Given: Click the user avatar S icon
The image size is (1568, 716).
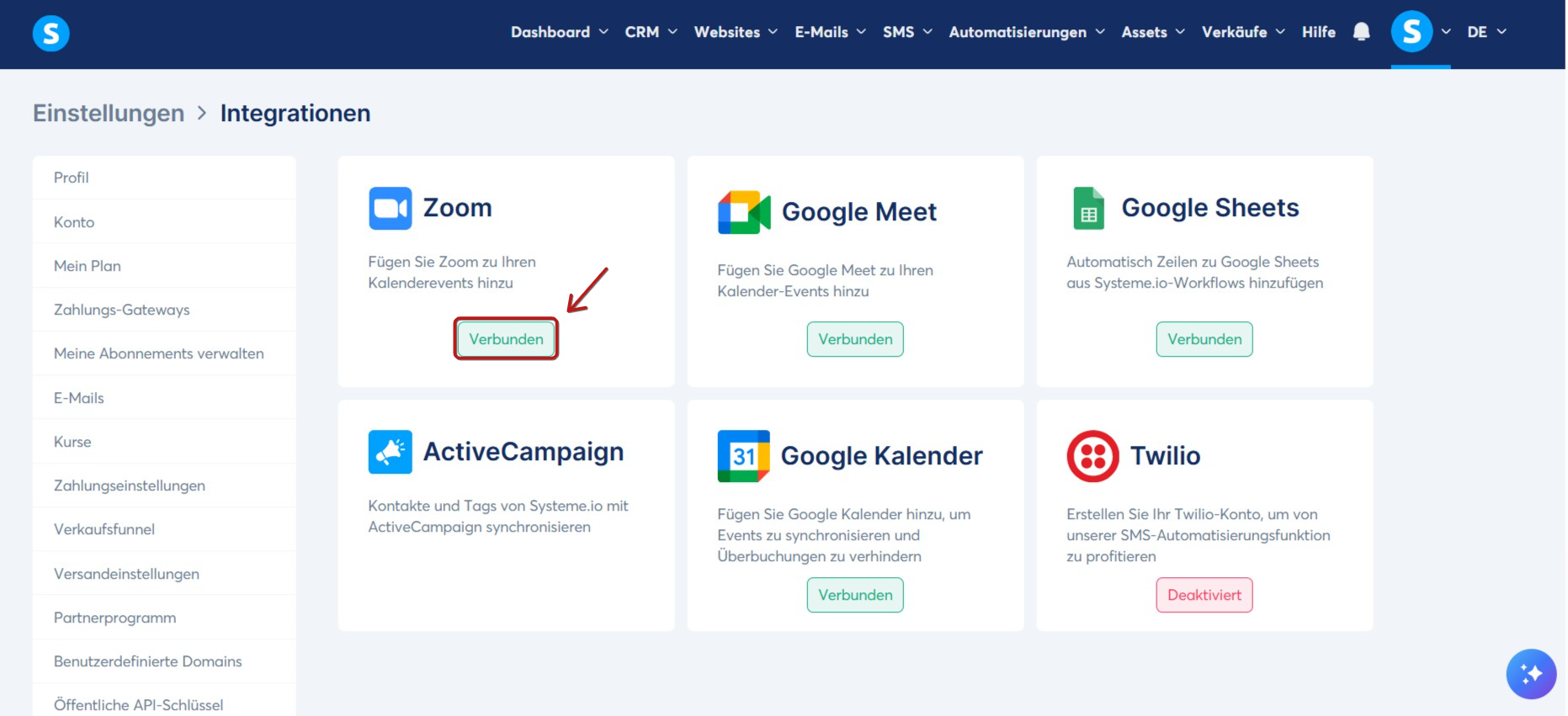Looking at the screenshot, I should pos(1411,32).
